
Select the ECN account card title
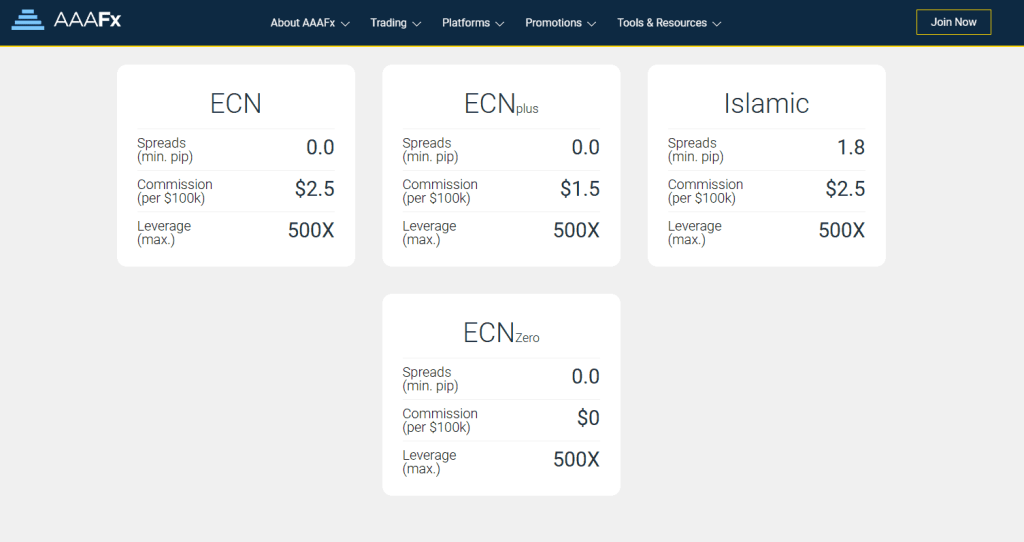[236, 103]
